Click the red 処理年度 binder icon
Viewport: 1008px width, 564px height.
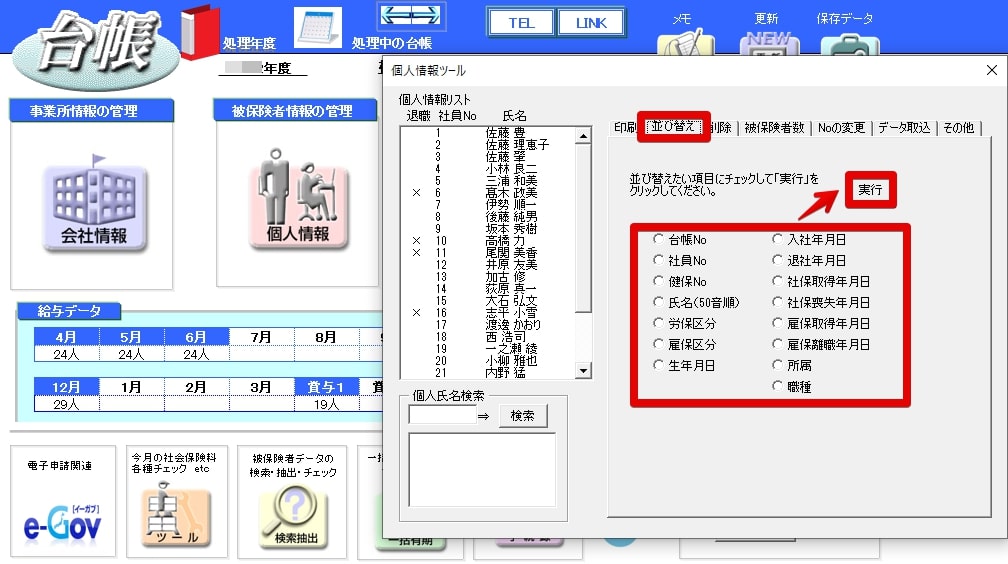[x=199, y=31]
